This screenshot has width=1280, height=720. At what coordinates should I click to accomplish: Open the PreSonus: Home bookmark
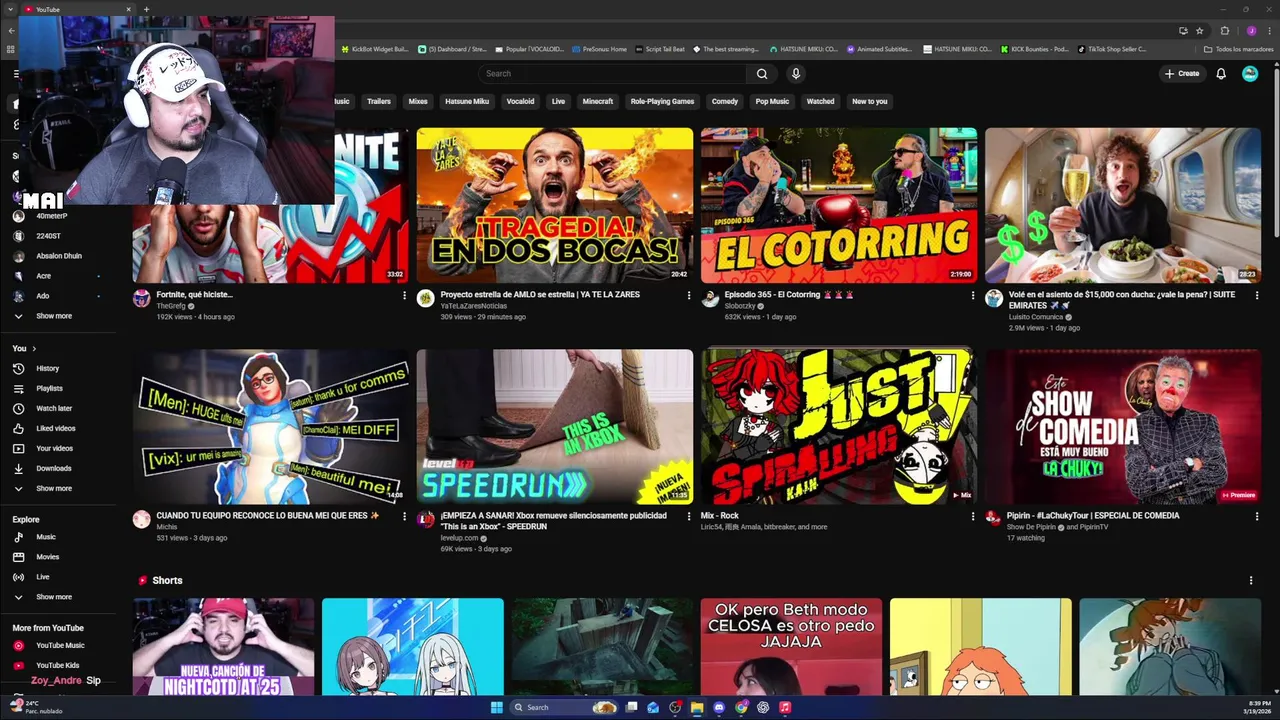(600, 49)
